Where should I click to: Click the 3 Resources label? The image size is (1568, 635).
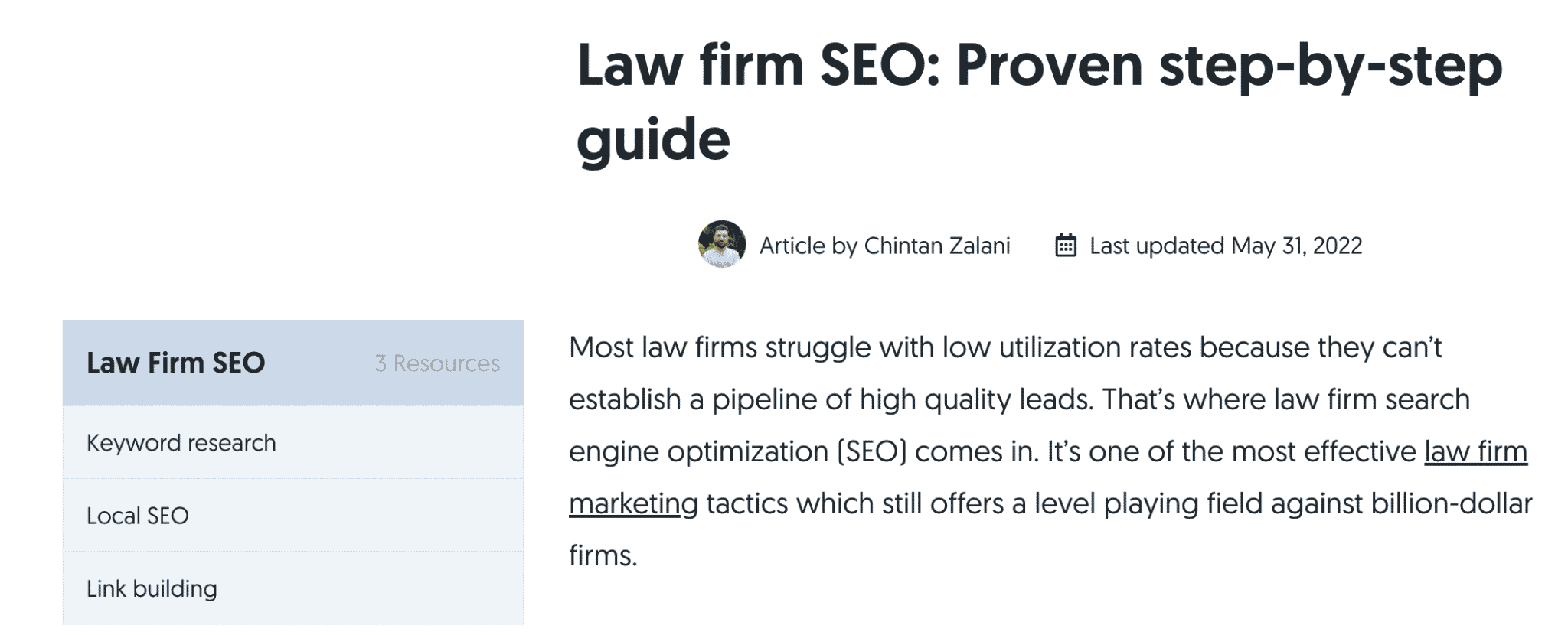coord(437,363)
